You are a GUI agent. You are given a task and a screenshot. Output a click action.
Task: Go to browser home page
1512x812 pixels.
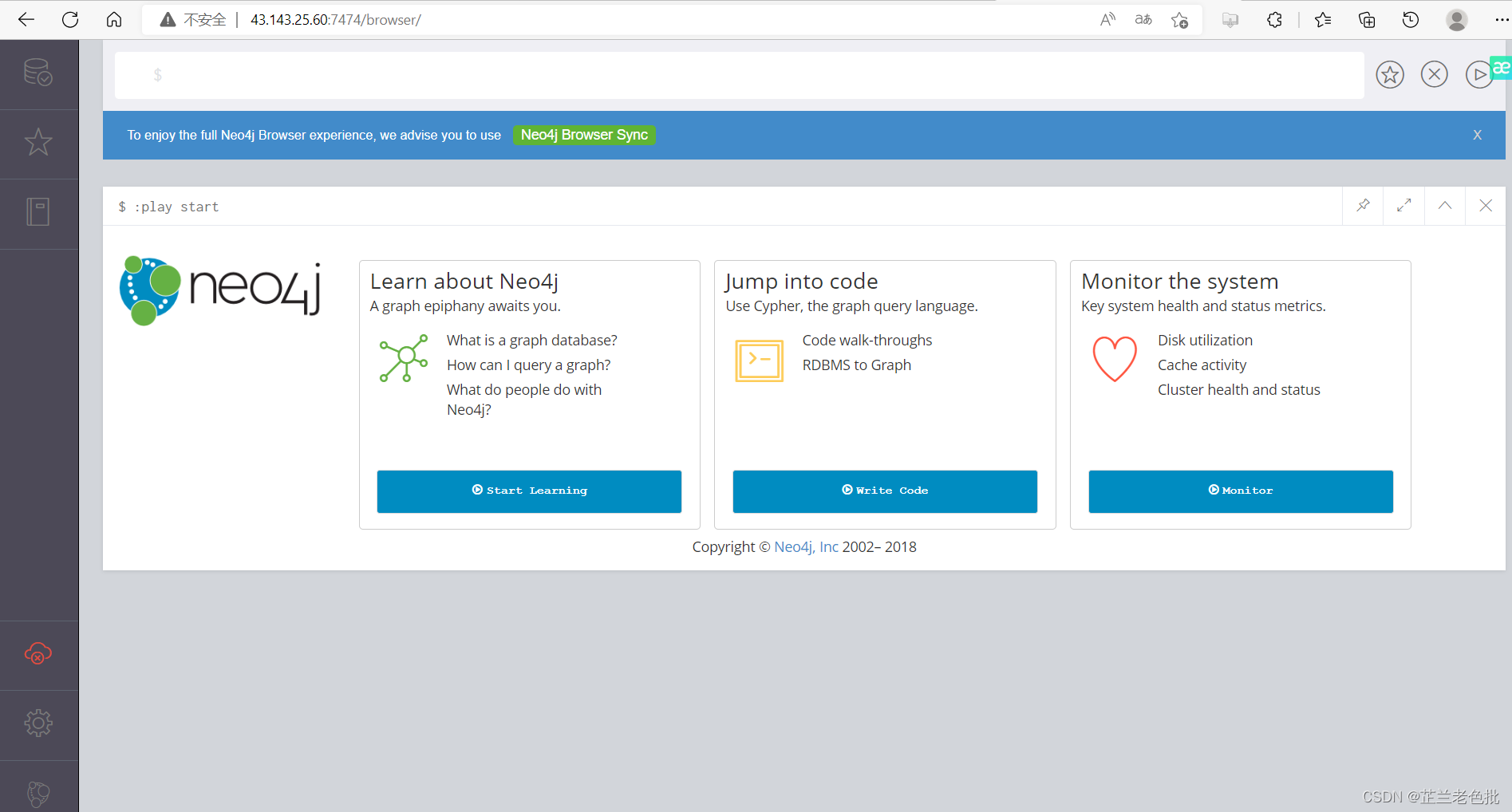[x=114, y=19]
